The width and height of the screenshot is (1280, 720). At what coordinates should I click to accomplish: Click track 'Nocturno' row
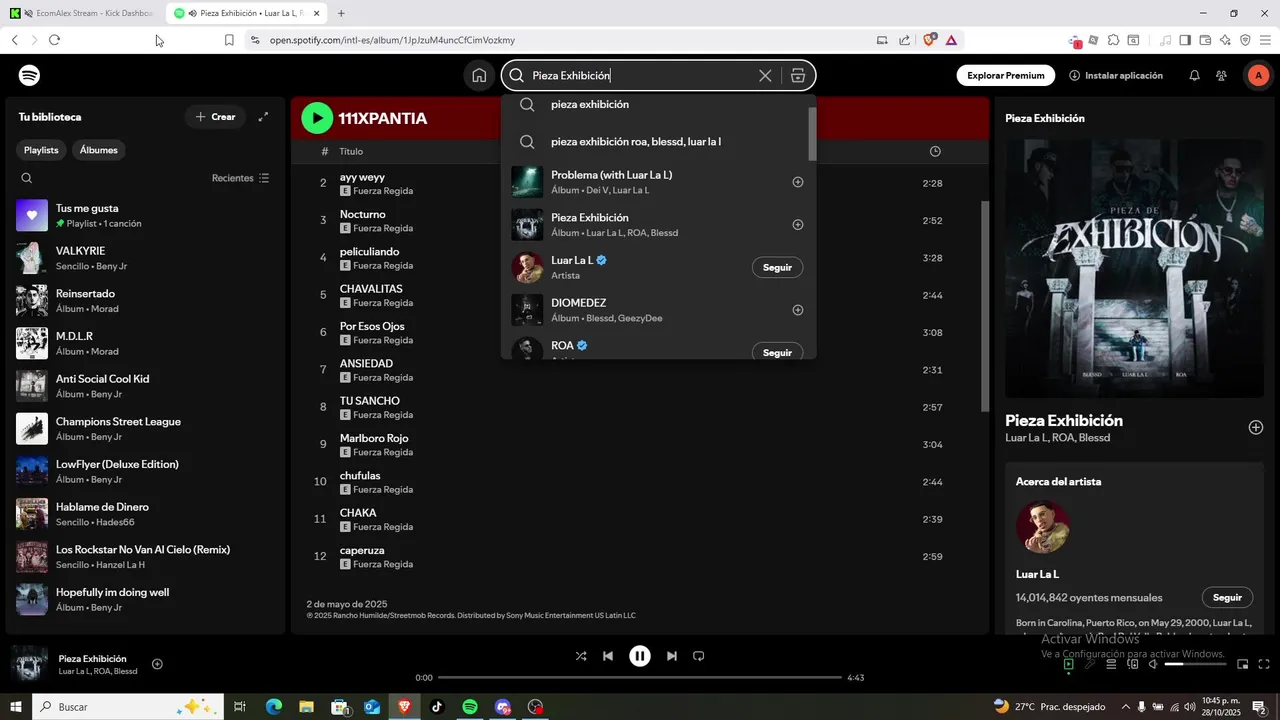coord(639,221)
